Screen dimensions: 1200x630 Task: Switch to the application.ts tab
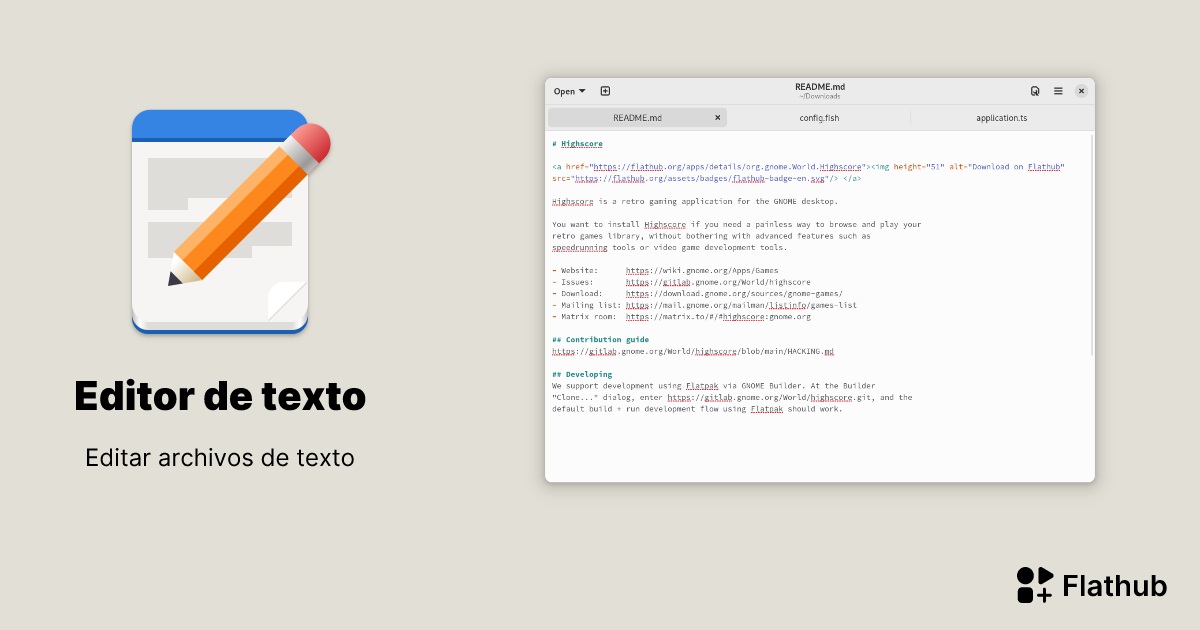point(1000,117)
